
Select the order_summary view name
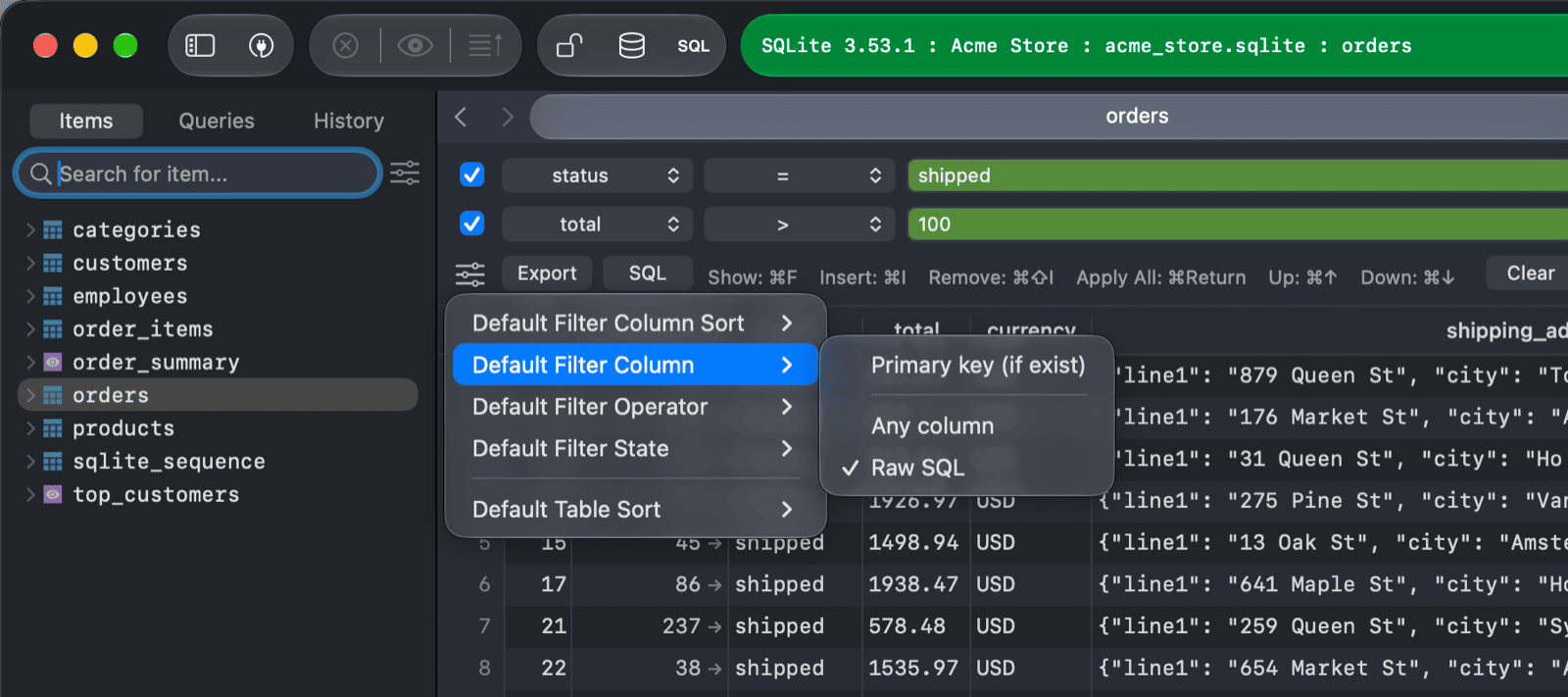tap(156, 363)
